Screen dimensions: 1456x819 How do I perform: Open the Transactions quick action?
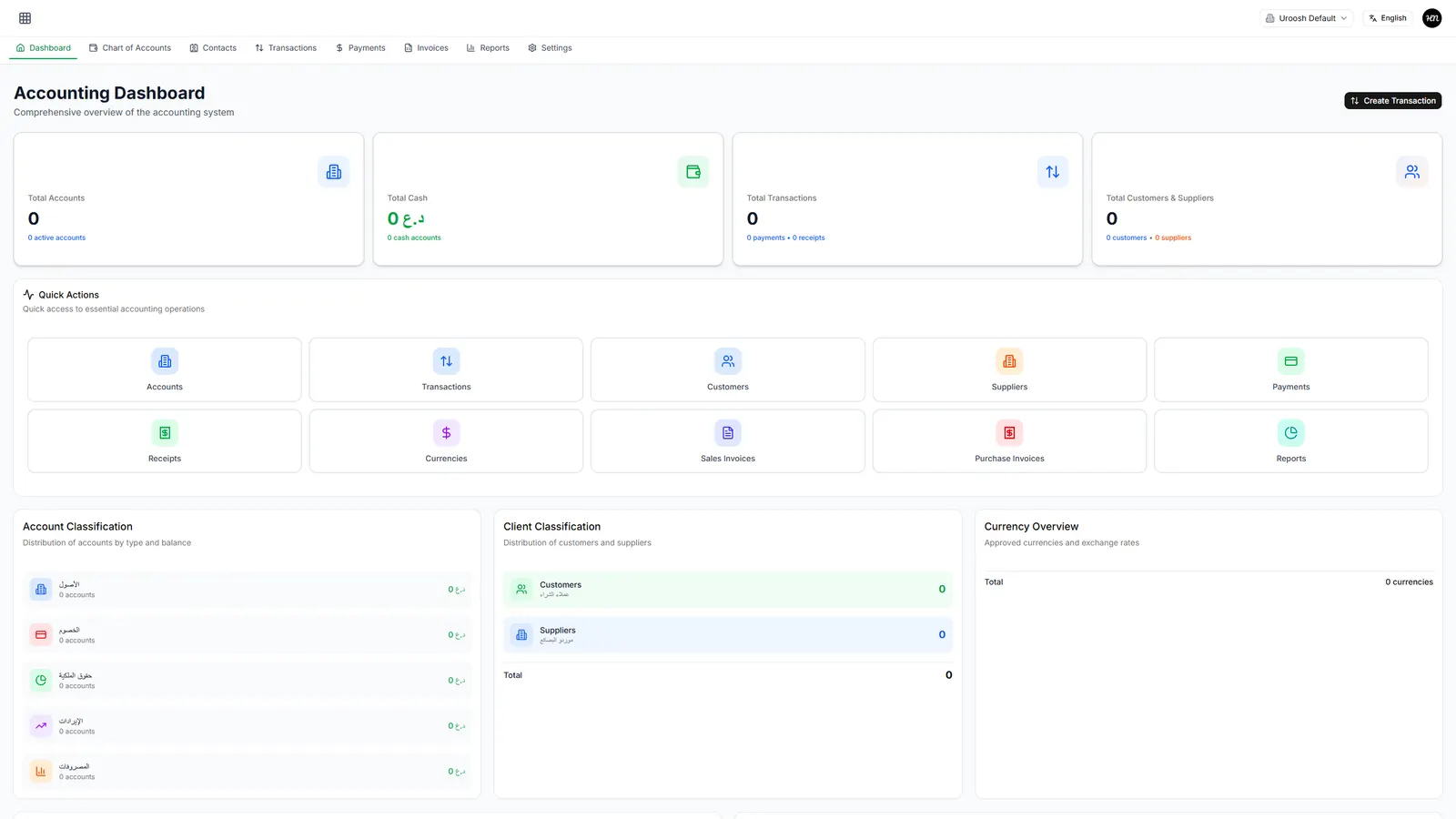point(446,369)
